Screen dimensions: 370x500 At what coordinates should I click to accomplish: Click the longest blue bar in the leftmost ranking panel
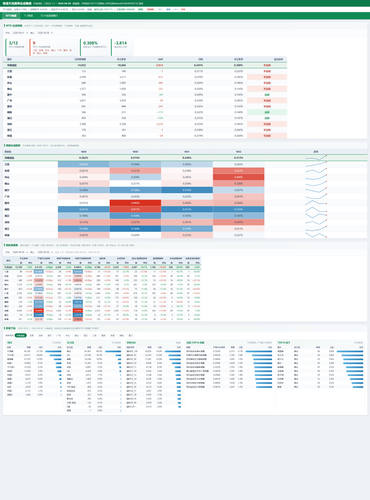pos(53,351)
